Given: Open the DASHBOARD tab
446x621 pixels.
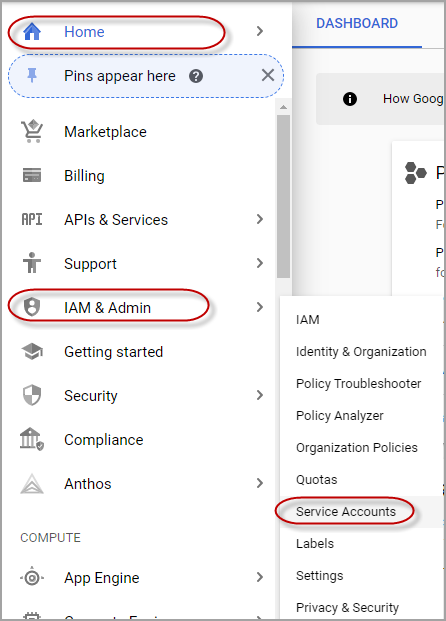Looking at the screenshot, I should click(357, 23).
